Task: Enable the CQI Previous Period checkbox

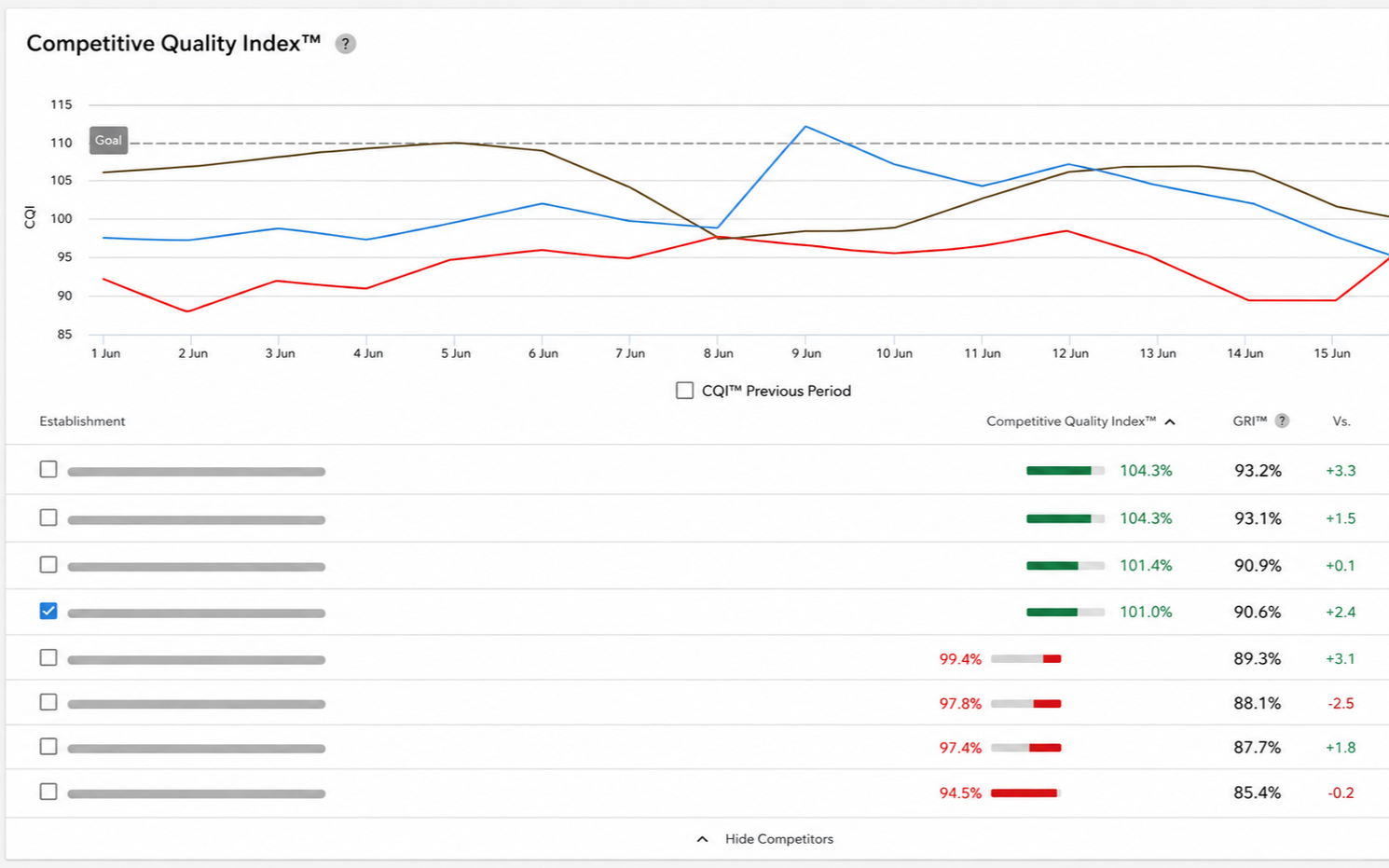Action: [x=684, y=391]
